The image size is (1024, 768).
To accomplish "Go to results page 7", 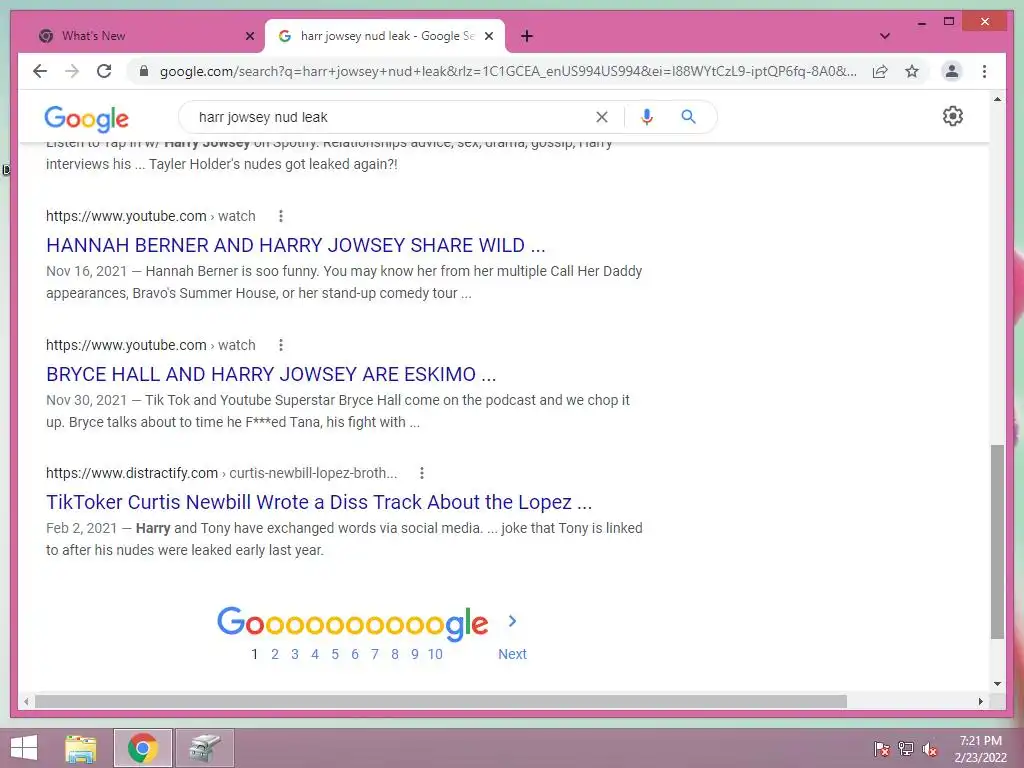I will tap(375, 654).
